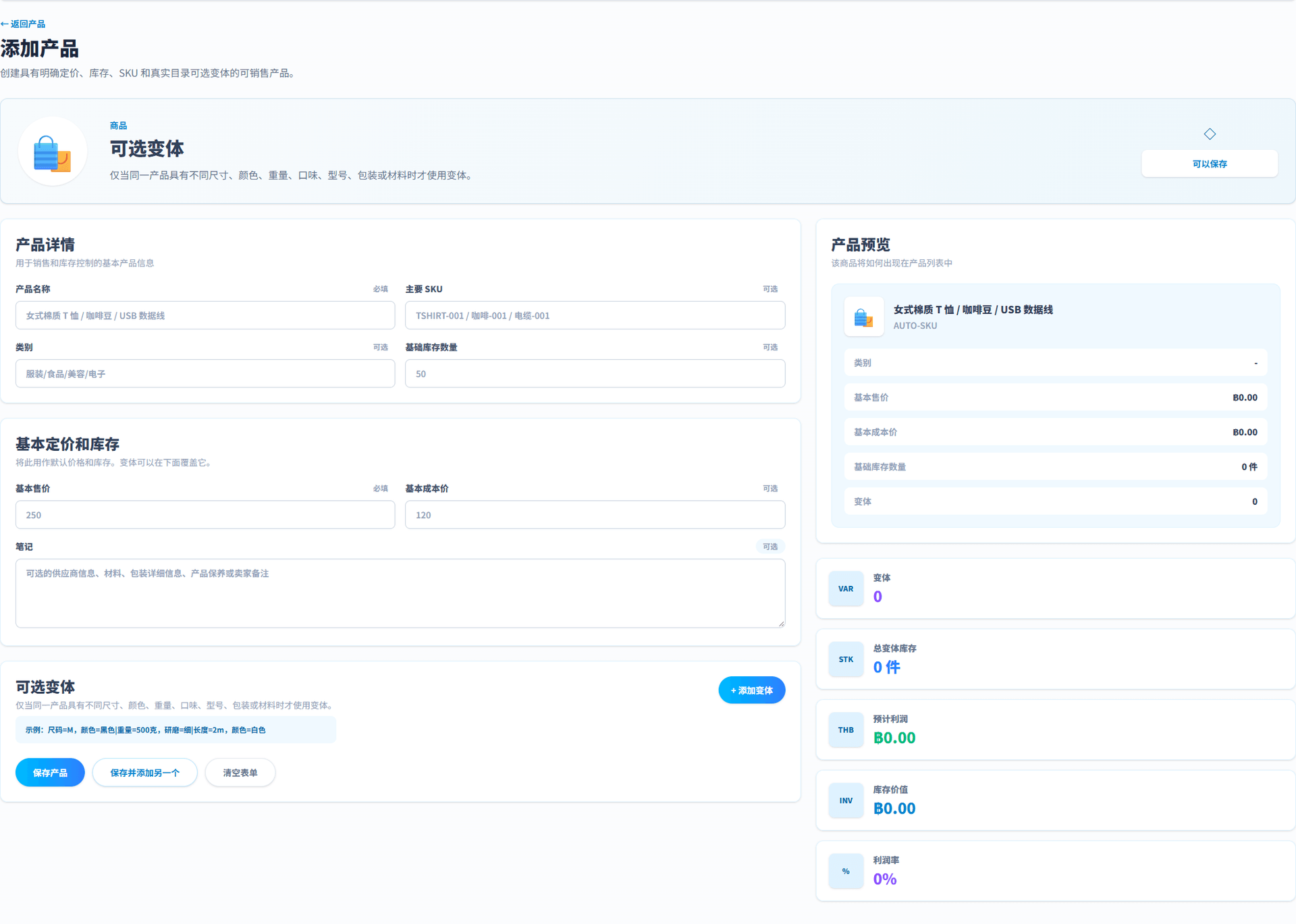Viewport: 1296px width, 924px height.
Task: Click the 可以保存 status button
Action: click(x=1210, y=163)
